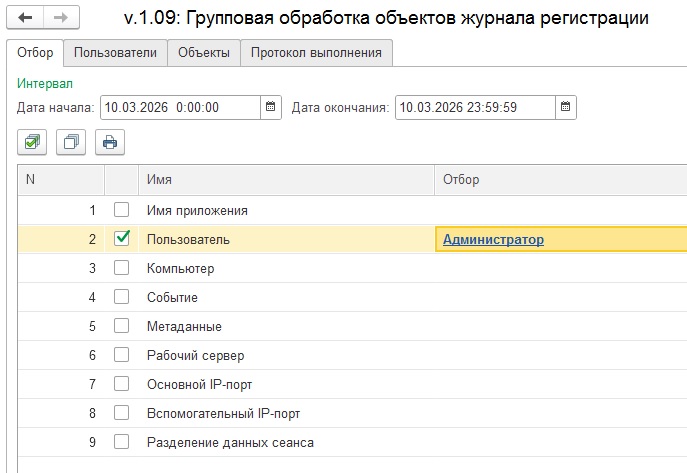Open the start date calendar picker
The image size is (687, 473).
270,107
